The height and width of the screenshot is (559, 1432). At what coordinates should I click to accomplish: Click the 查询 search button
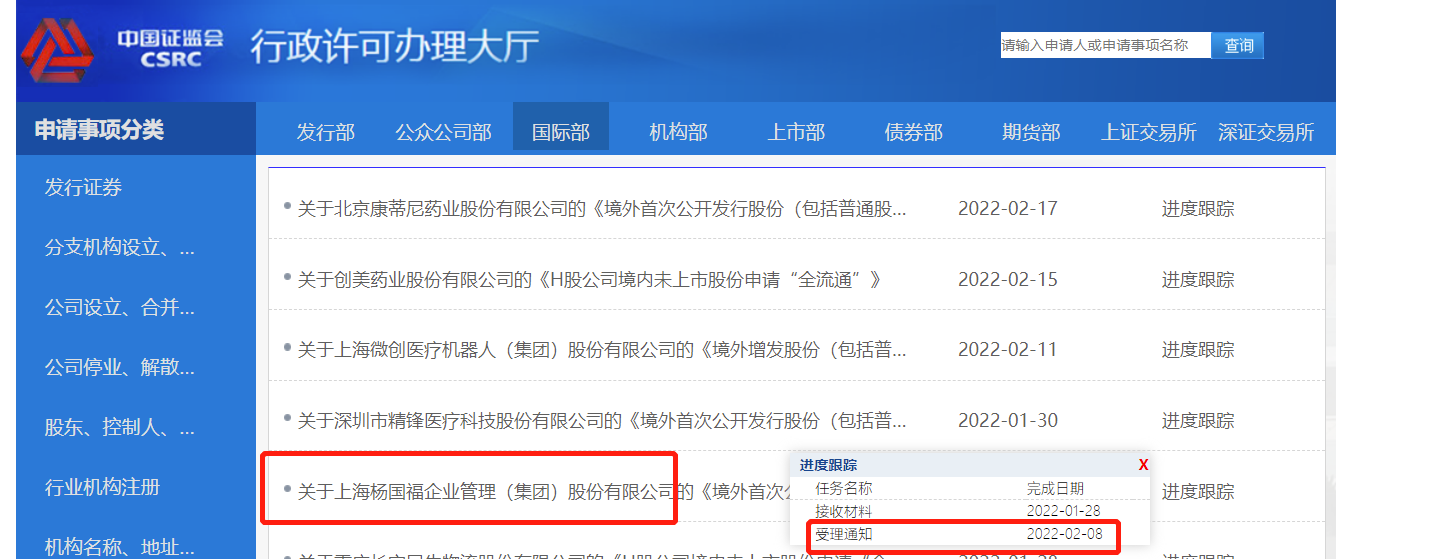1238,45
